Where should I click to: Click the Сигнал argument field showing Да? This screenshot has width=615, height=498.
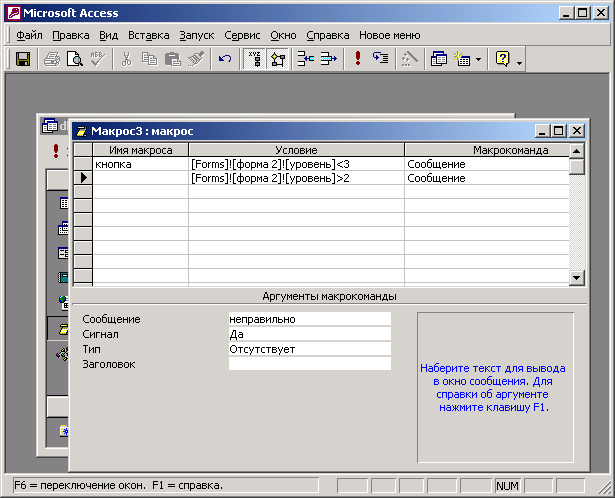click(x=309, y=334)
